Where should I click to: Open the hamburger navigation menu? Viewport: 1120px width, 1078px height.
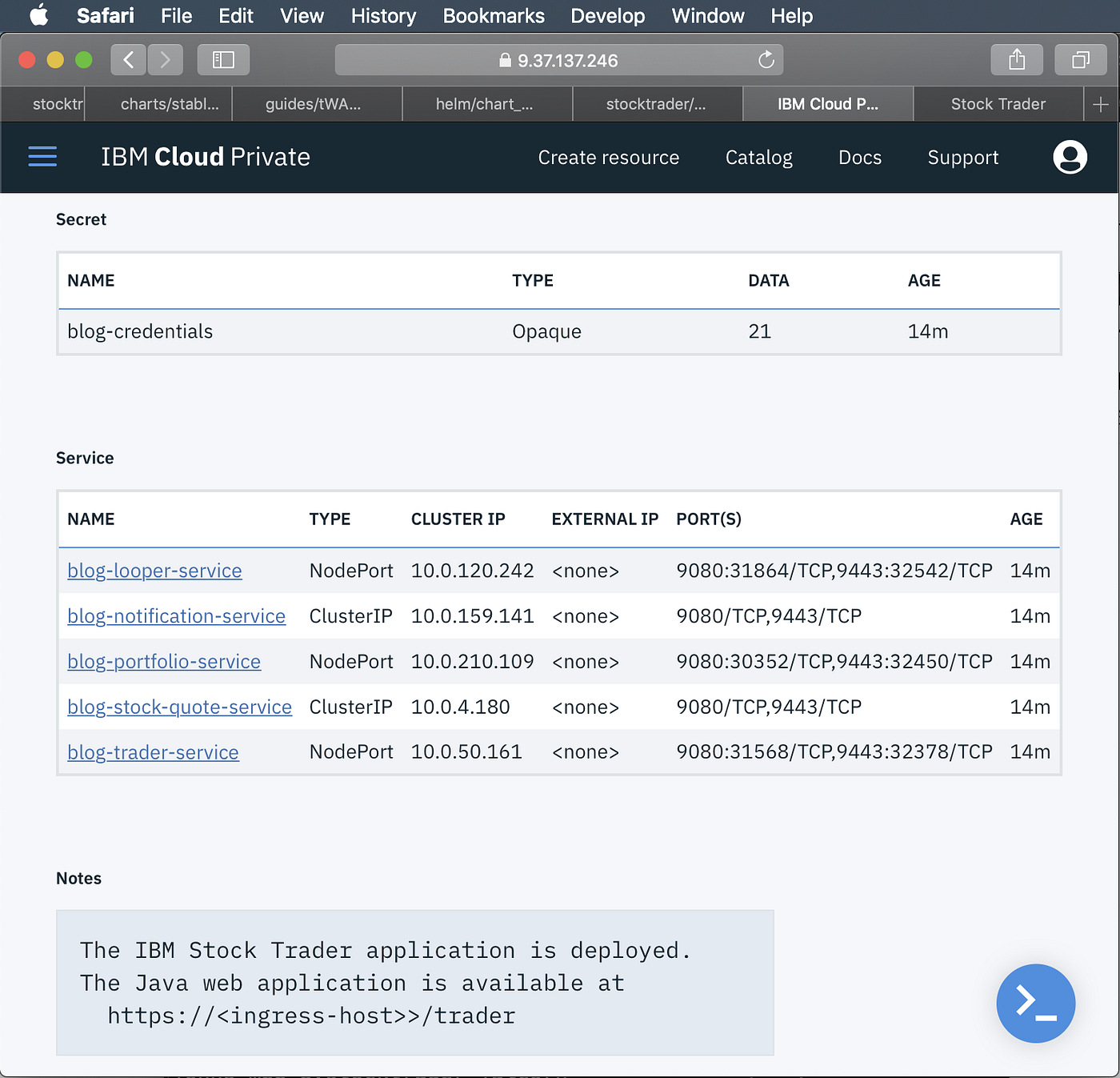point(42,157)
